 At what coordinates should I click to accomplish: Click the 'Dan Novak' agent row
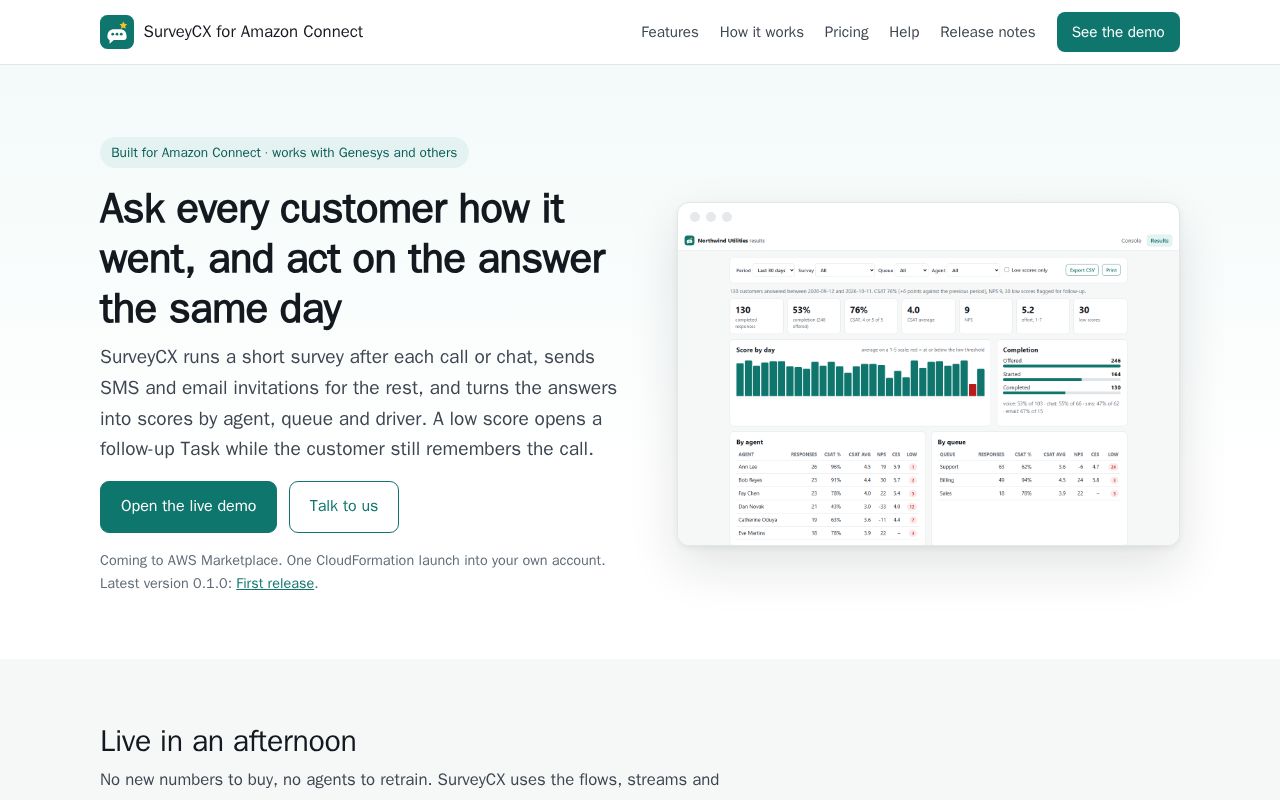coord(828,507)
